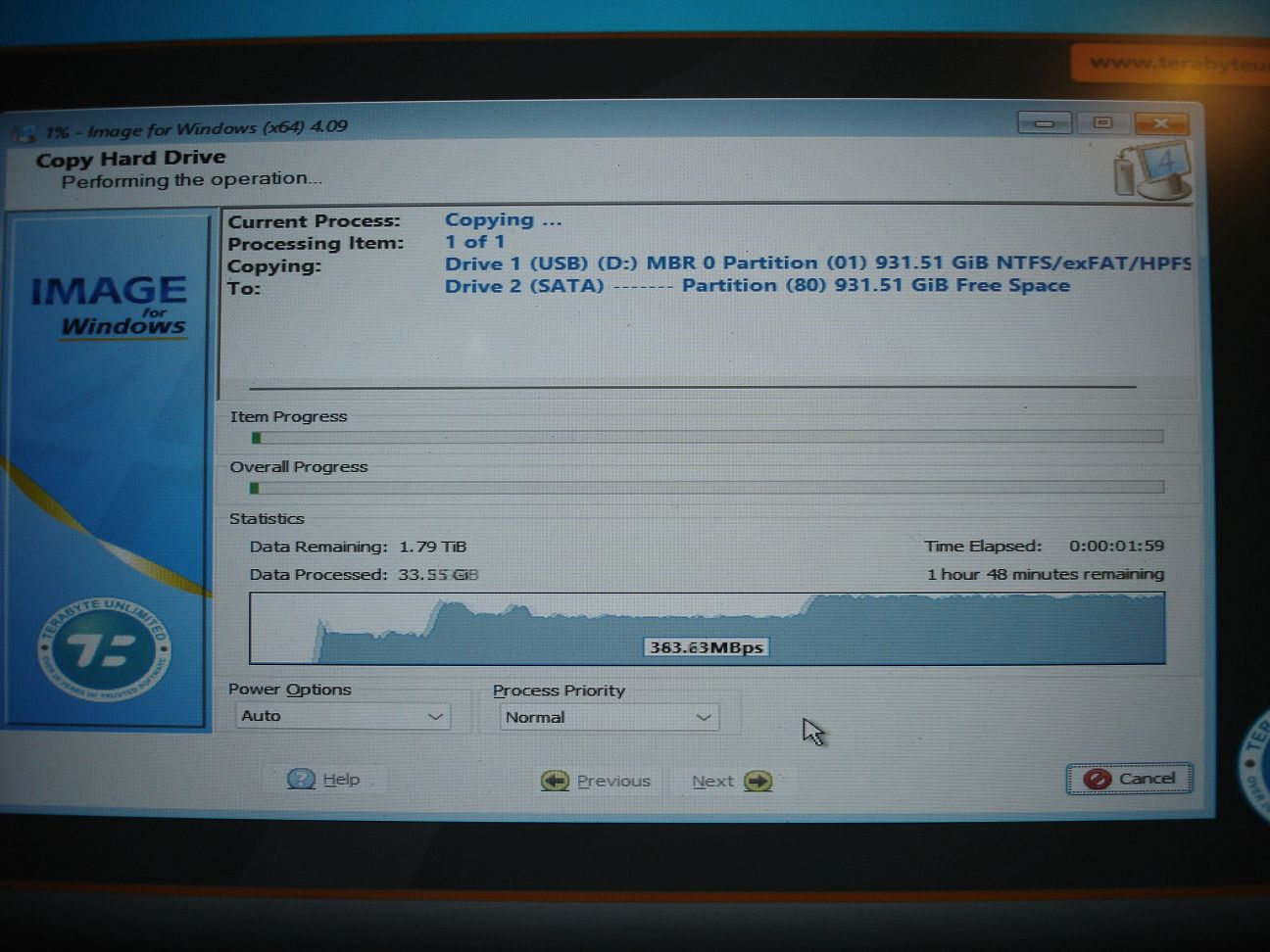Click the 'Copying ...' current process value
Image resolution: width=1270 pixels, height=952 pixels.
click(x=504, y=219)
